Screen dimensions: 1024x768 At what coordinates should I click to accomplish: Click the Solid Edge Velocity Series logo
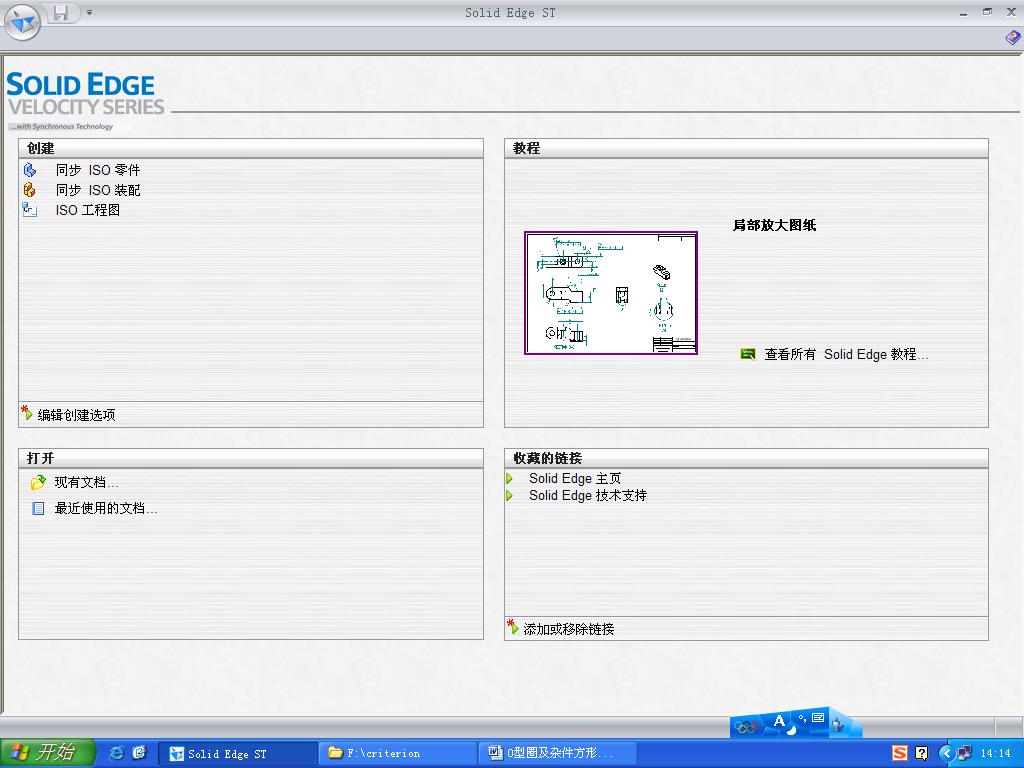click(x=85, y=101)
